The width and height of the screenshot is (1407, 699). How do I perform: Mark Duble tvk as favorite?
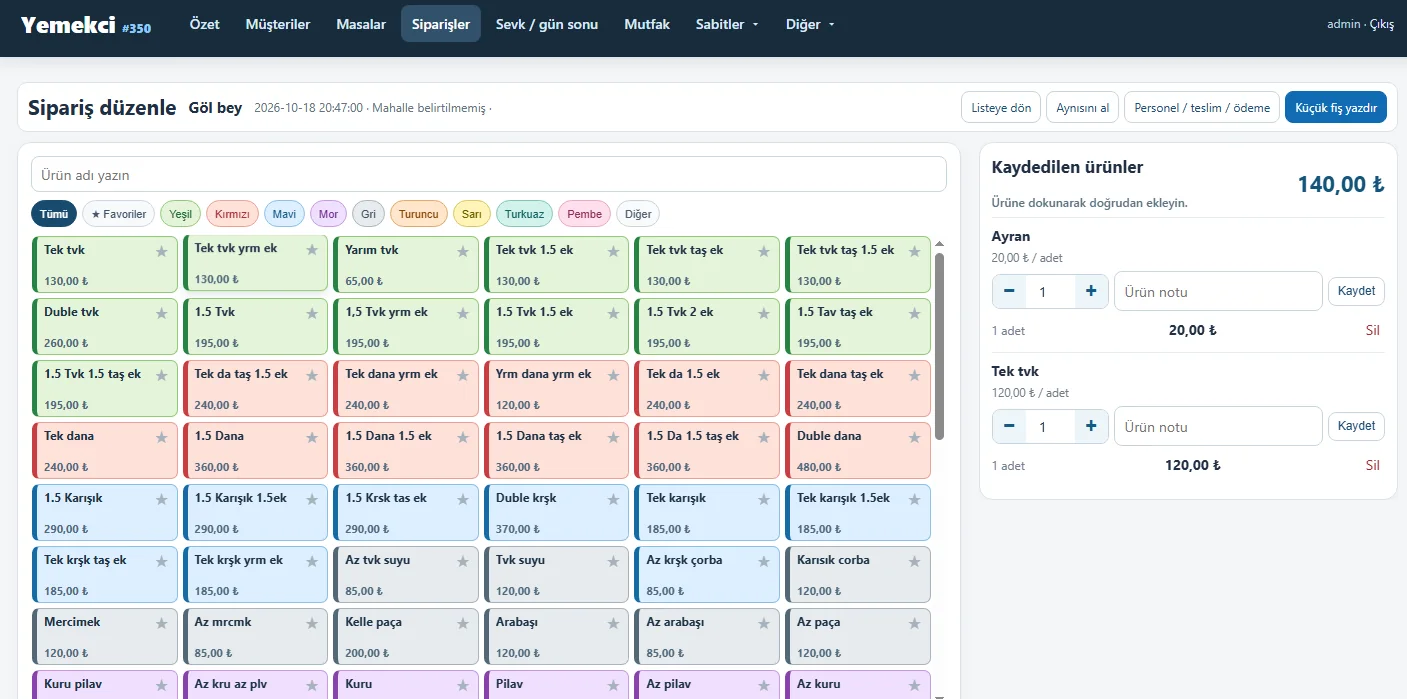[162, 314]
